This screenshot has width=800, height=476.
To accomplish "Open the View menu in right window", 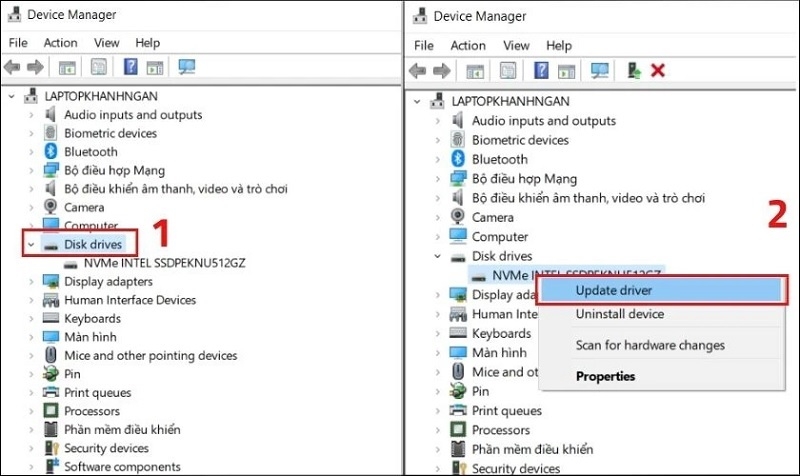I will pyautogui.click(x=516, y=45).
